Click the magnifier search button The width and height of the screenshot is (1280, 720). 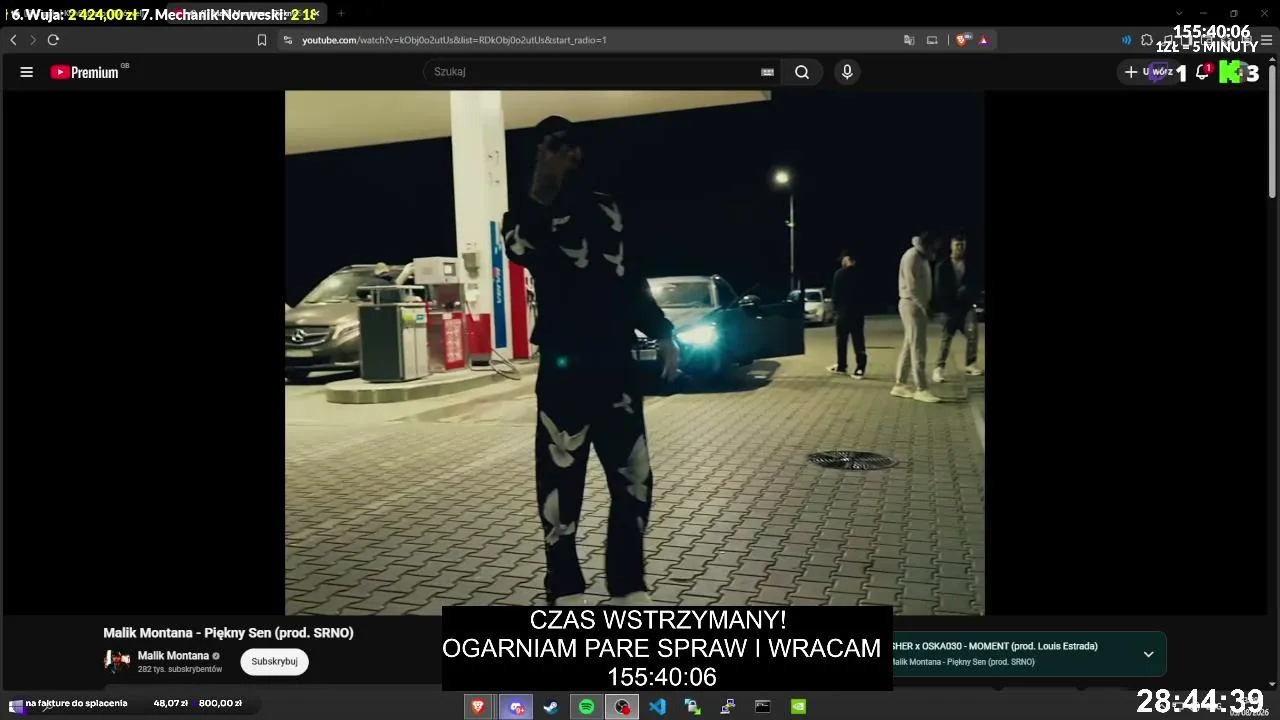pyautogui.click(x=802, y=72)
